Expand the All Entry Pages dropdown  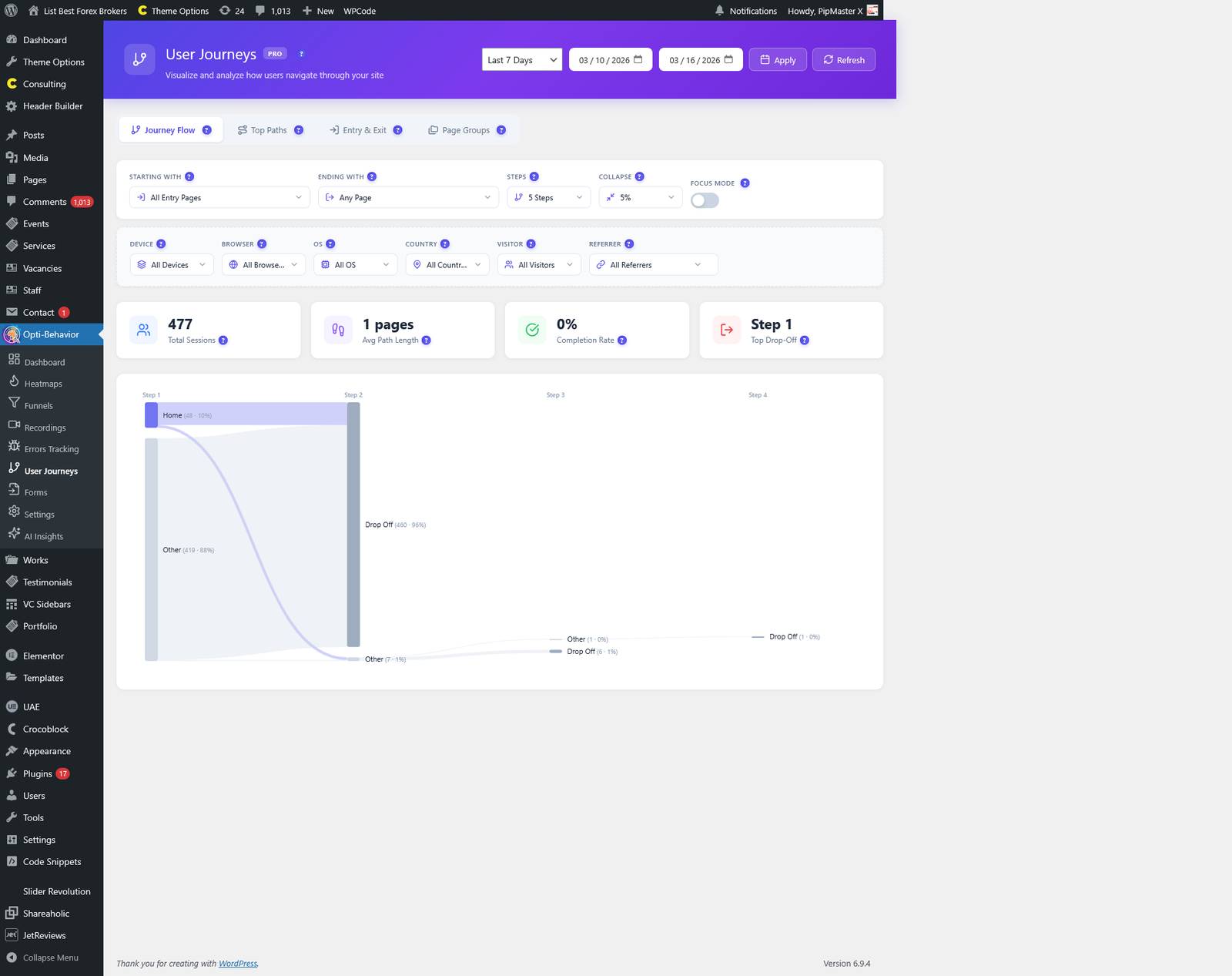[219, 197]
